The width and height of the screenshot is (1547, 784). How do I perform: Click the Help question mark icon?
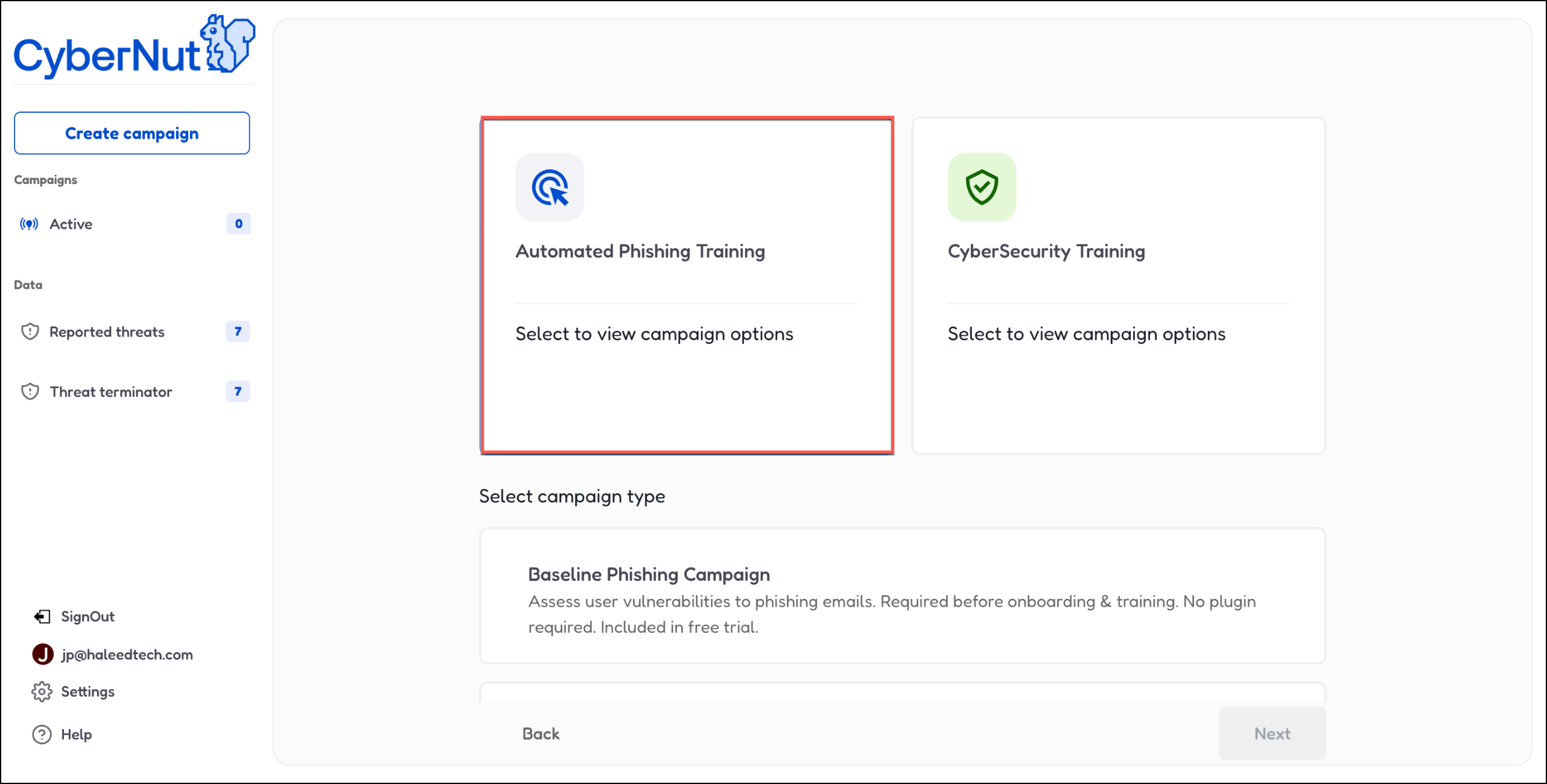pos(42,735)
